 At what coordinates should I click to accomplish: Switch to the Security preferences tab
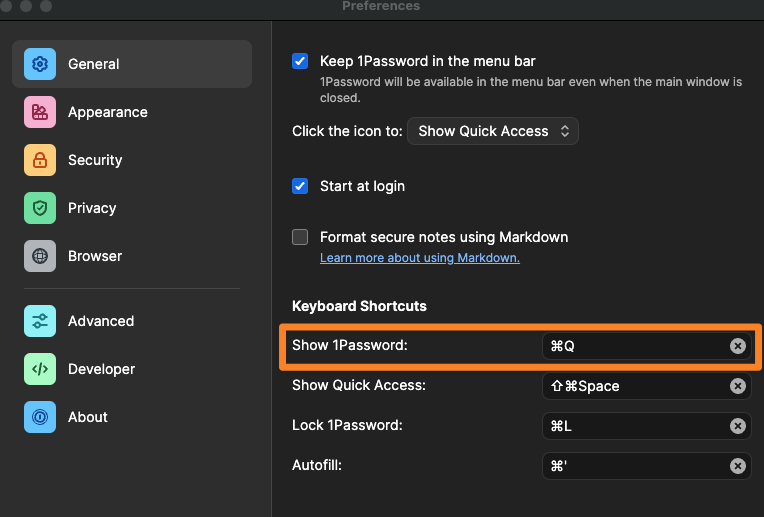95,160
